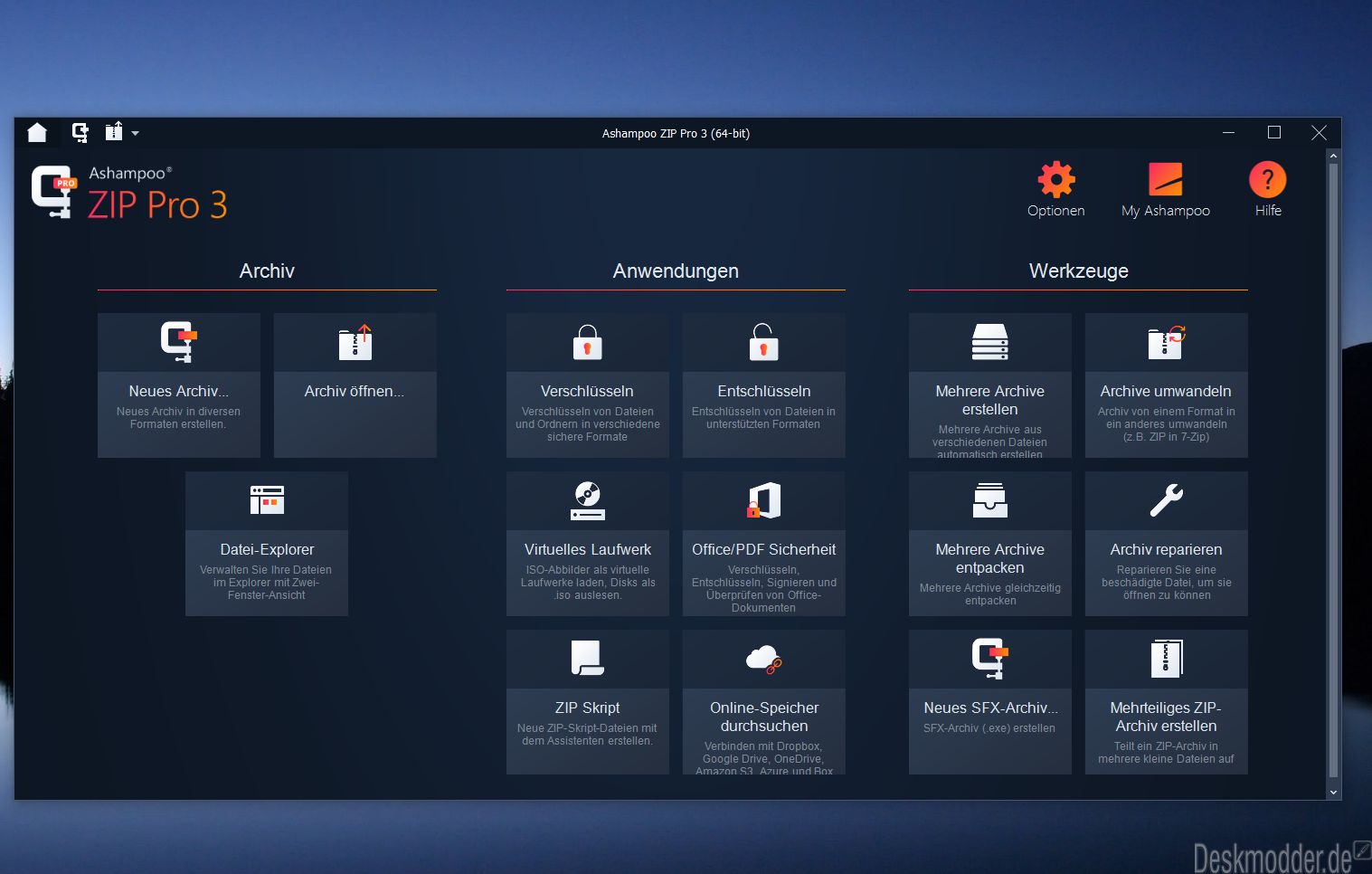Click the Ashampoo ZIP Pro 3 logo
This screenshot has height=874, width=1372.
coord(129,192)
